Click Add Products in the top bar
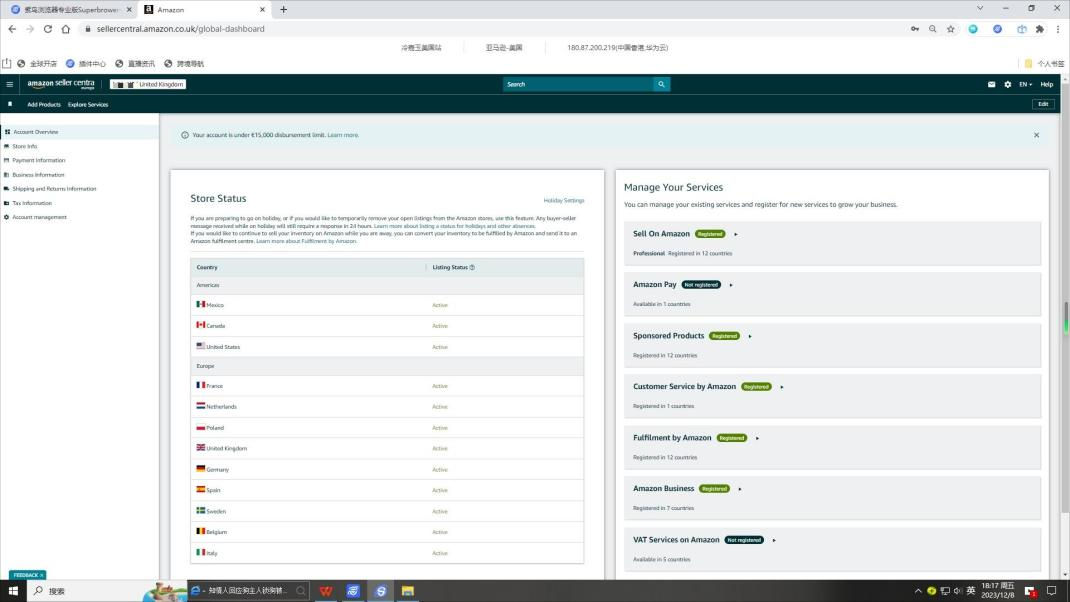Screen dimensions: 1070x602 click(44, 104)
